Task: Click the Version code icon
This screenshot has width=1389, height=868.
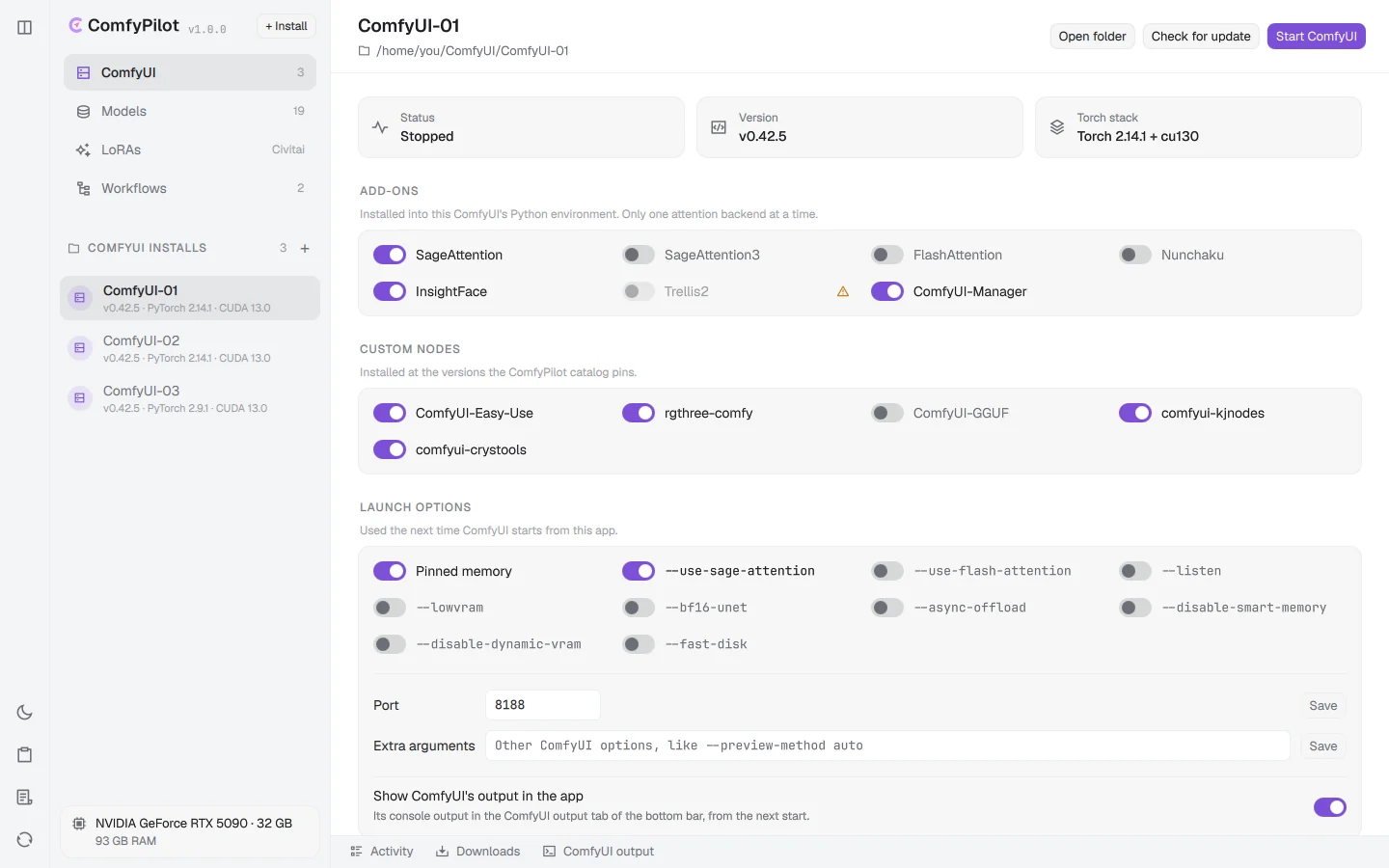Action: tap(719, 127)
